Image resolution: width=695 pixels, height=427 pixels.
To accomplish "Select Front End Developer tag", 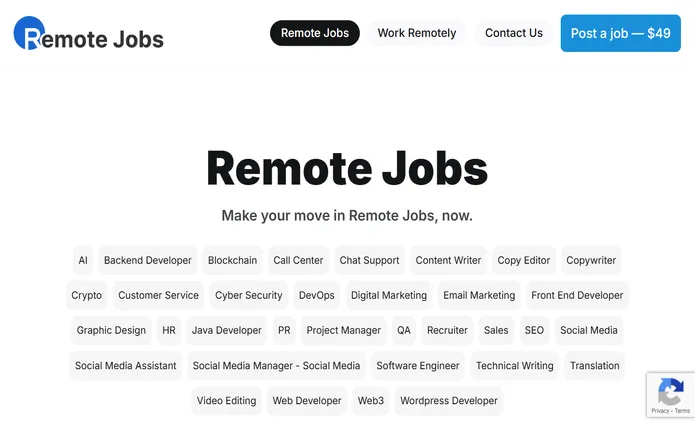I will pyautogui.click(x=577, y=295).
